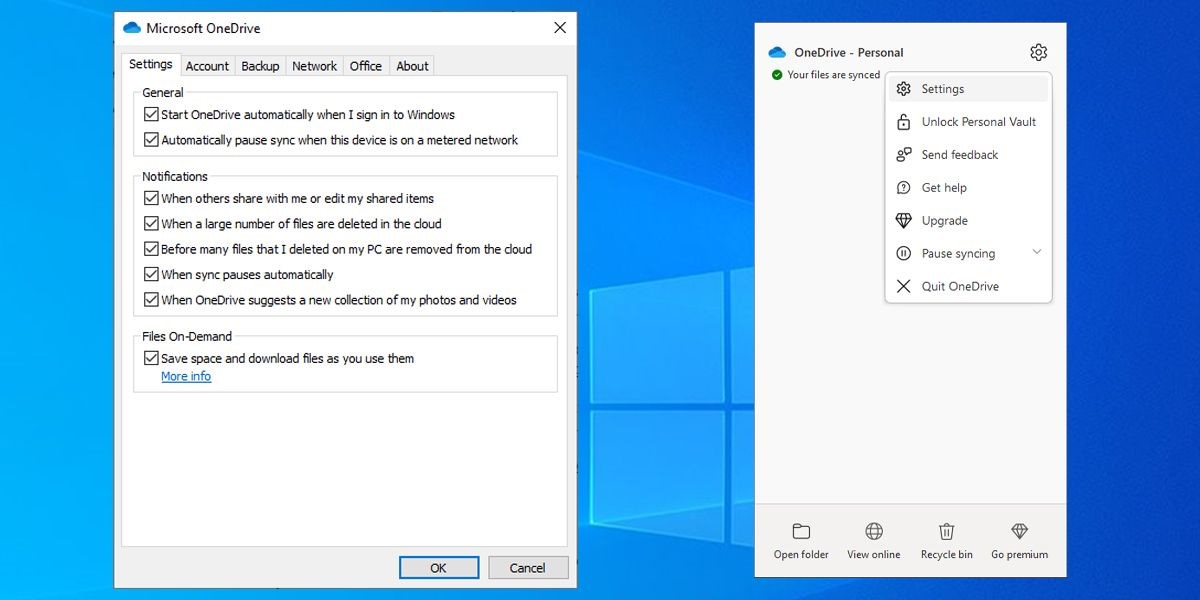Click the More info link
The image size is (1200, 600).
[x=186, y=376]
